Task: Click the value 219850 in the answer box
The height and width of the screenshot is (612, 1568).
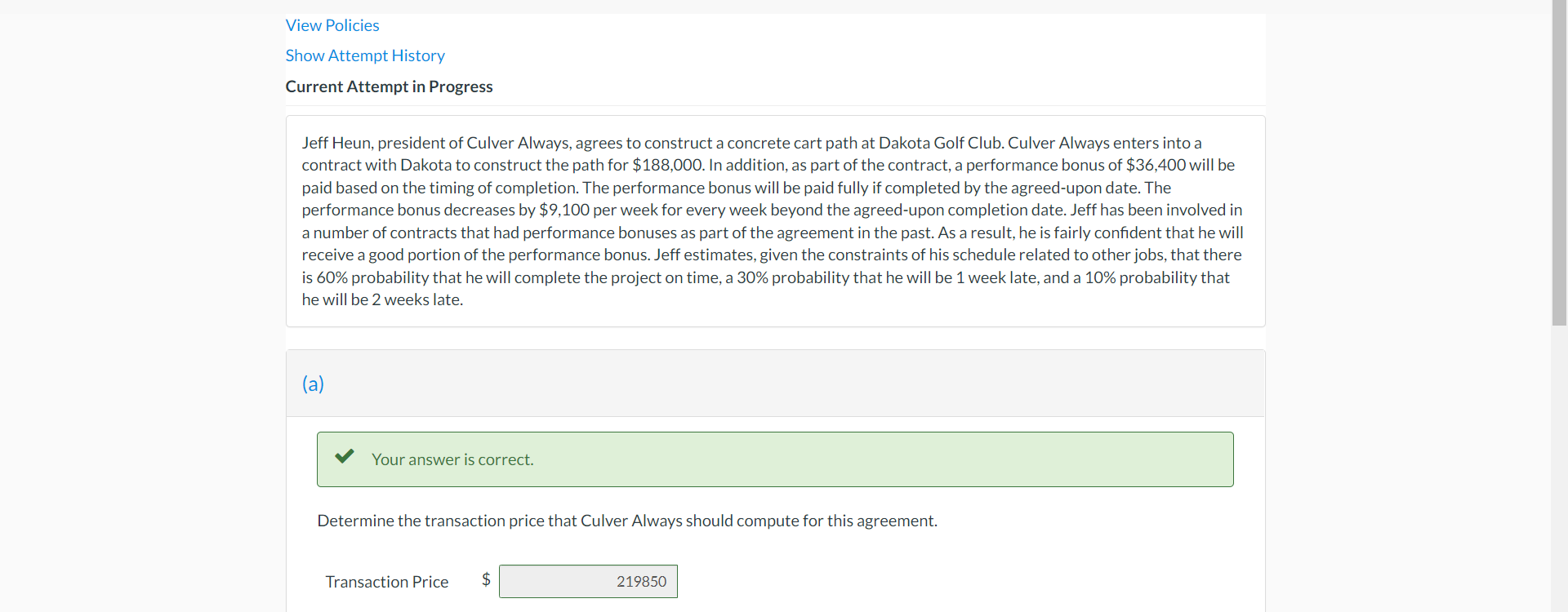Action: point(641,581)
